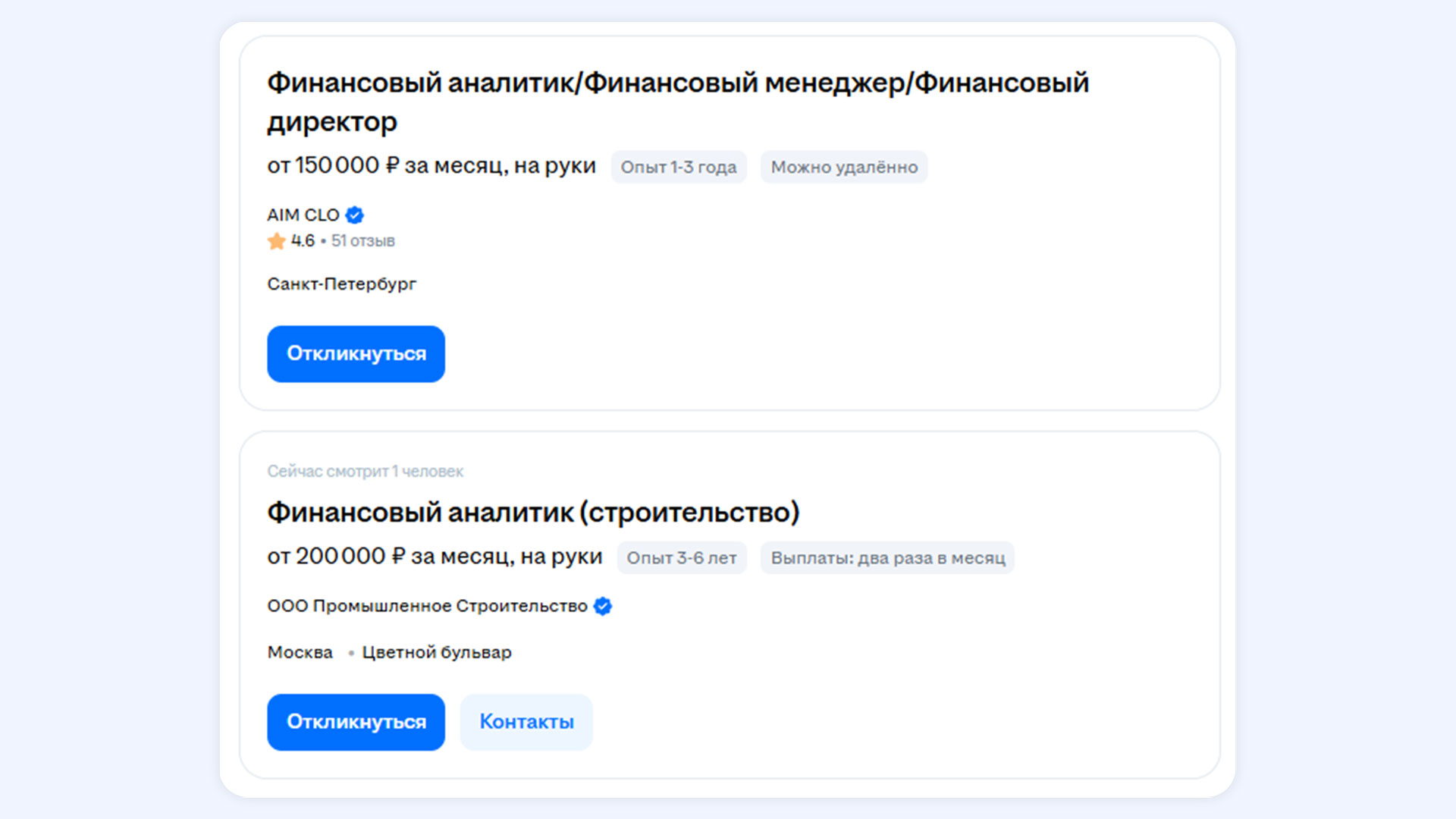
Task: Click the verified badge next to AIM CLO
Action: [354, 215]
